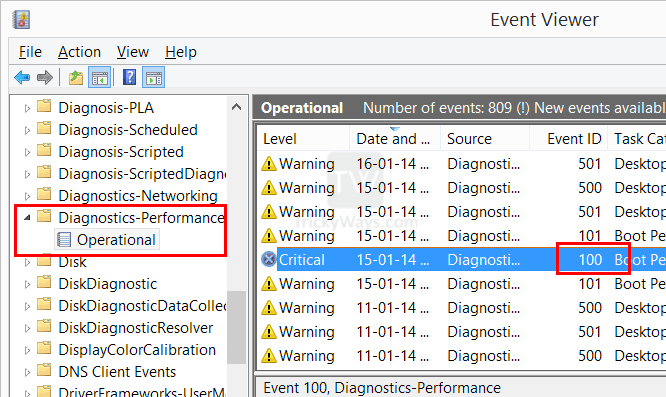Click the DiskDiagnostic folder icon

[x=44, y=282]
